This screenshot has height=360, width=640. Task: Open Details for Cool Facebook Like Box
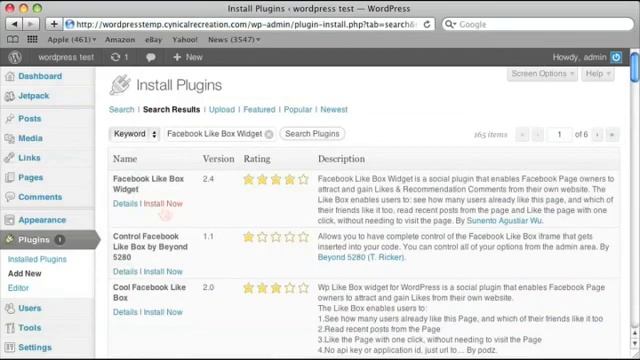pyautogui.click(x=125, y=312)
